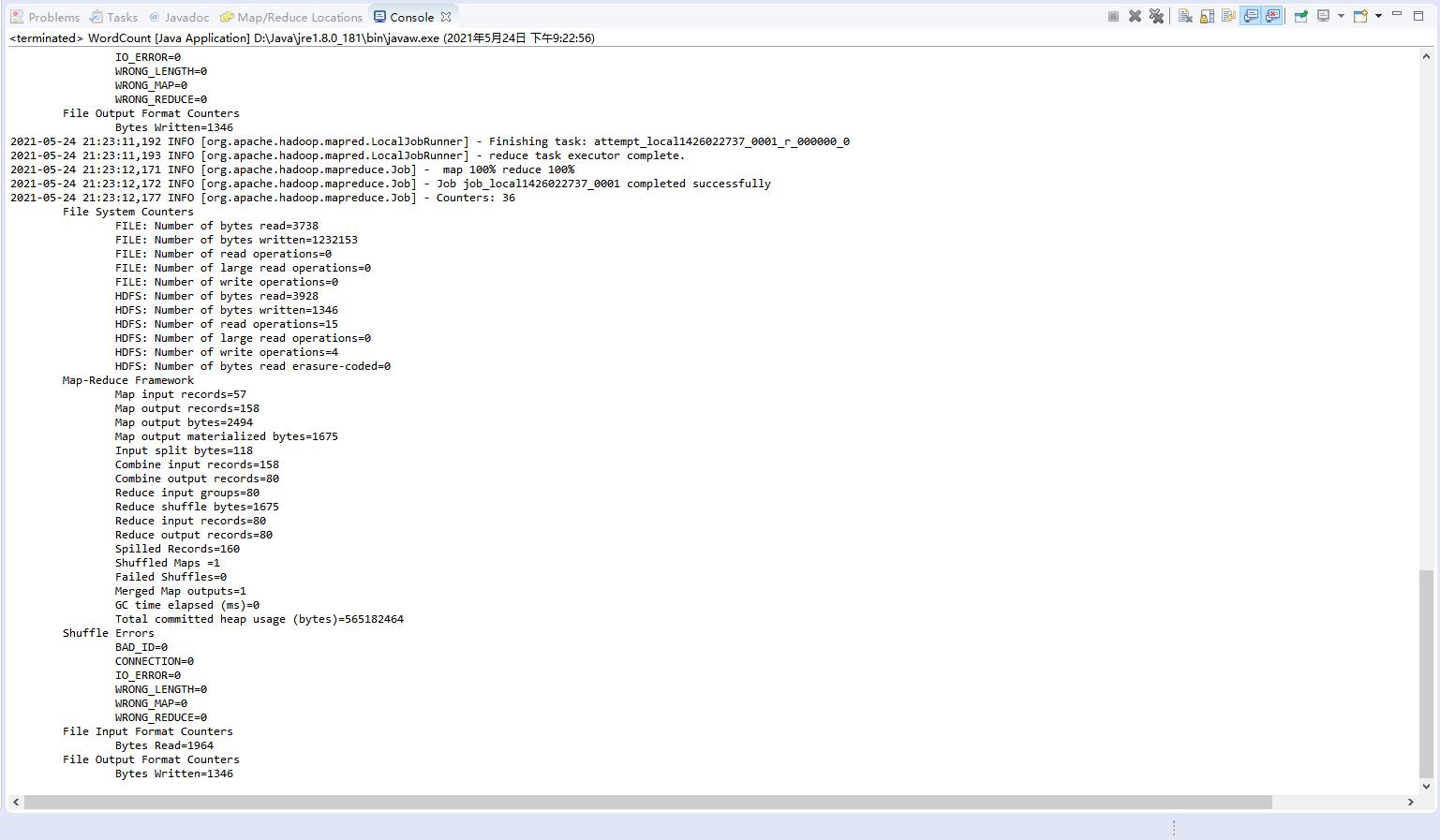Click Remove Launch single X icon
This screenshot has width=1440, height=840.
[x=1135, y=16]
